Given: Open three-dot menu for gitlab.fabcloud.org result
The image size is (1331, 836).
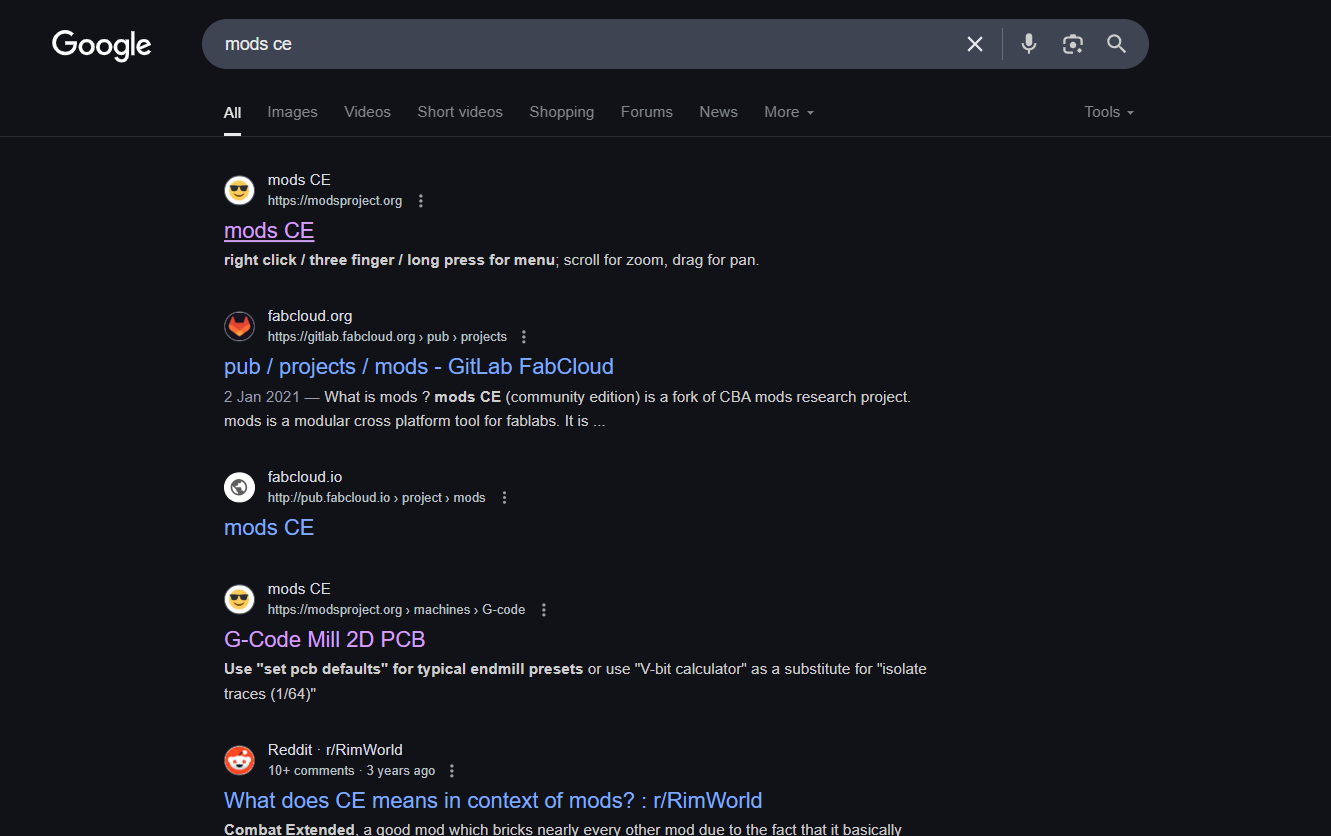Looking at the screenshot, I should click(524, 337).
